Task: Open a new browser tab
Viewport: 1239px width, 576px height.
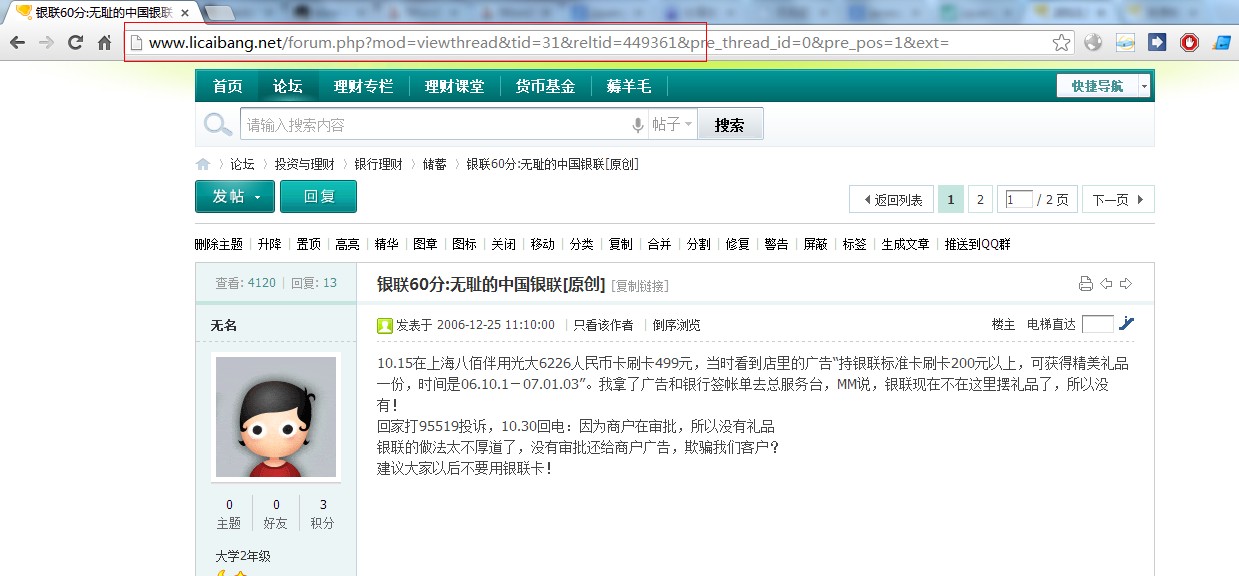Action: pyautogui.click(x=219, y=13)
